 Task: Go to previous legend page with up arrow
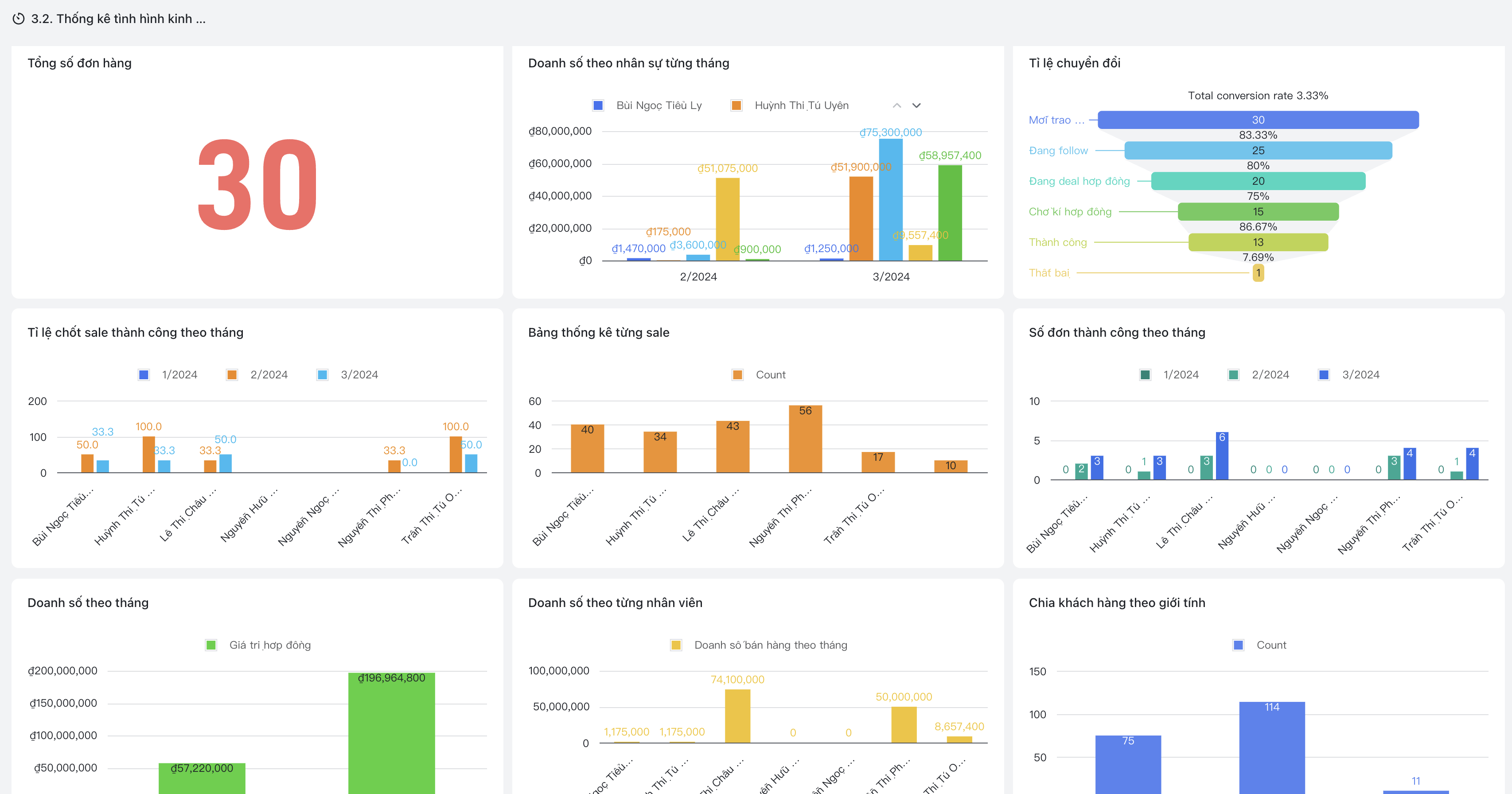coord(896,105)
